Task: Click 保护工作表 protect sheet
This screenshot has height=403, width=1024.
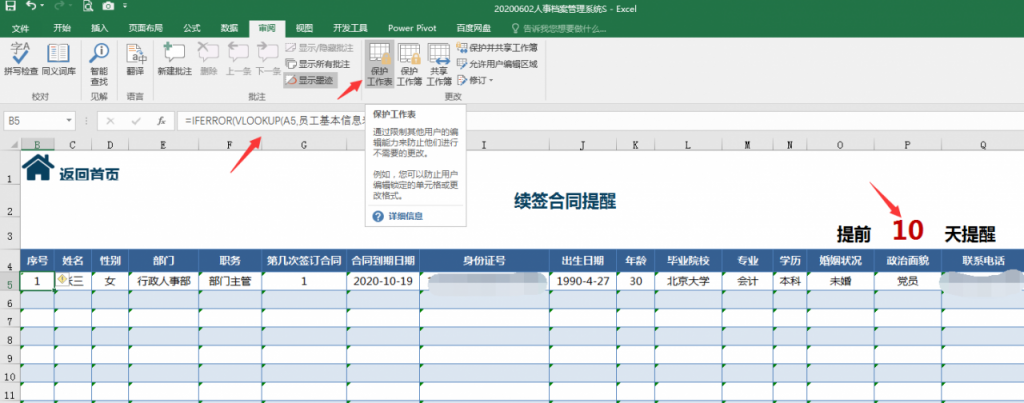Action: [379, 64]
